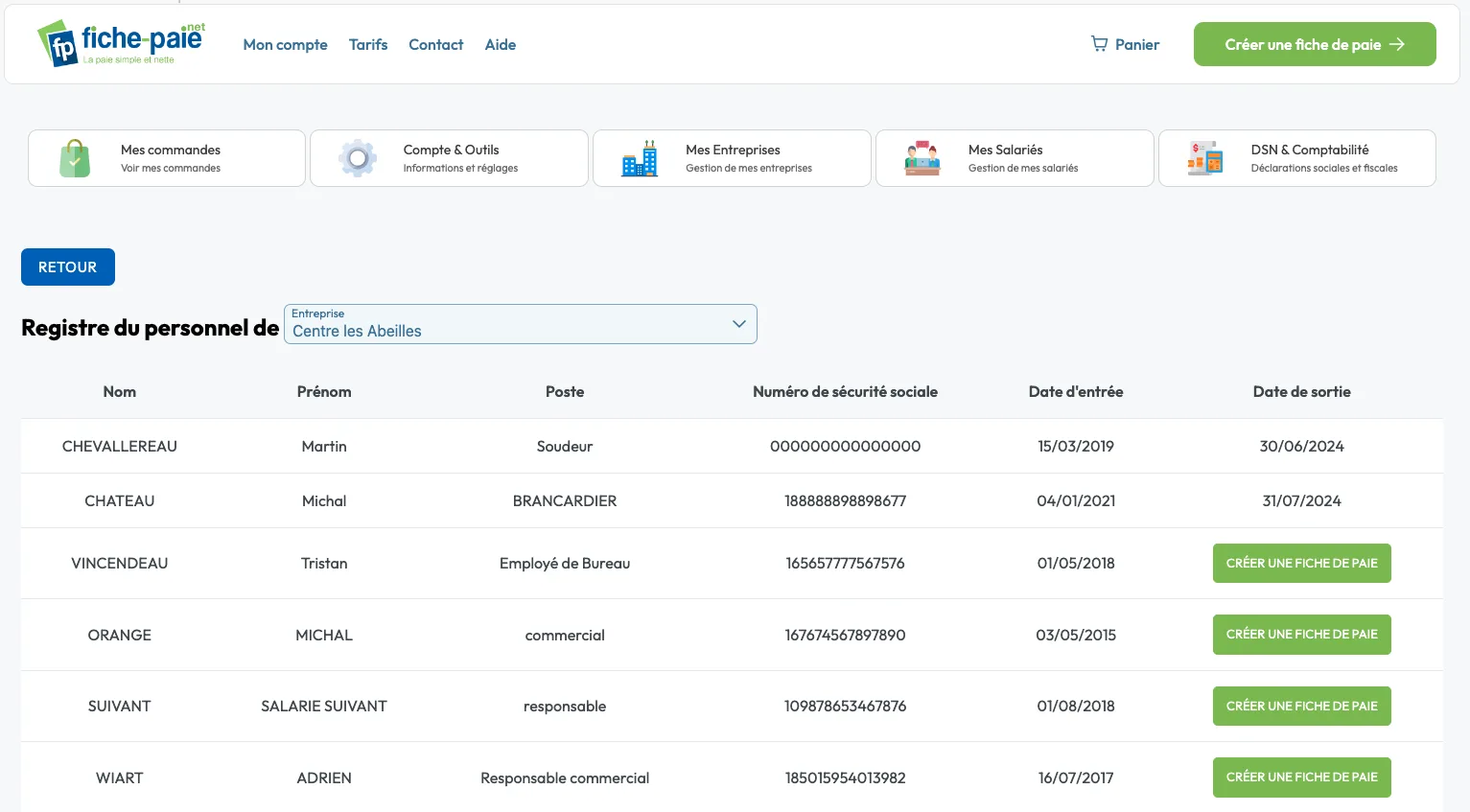1470x812 pixels.
Task: Create a payslip for SUIVANT responsable
Action: coord(1301,707)
